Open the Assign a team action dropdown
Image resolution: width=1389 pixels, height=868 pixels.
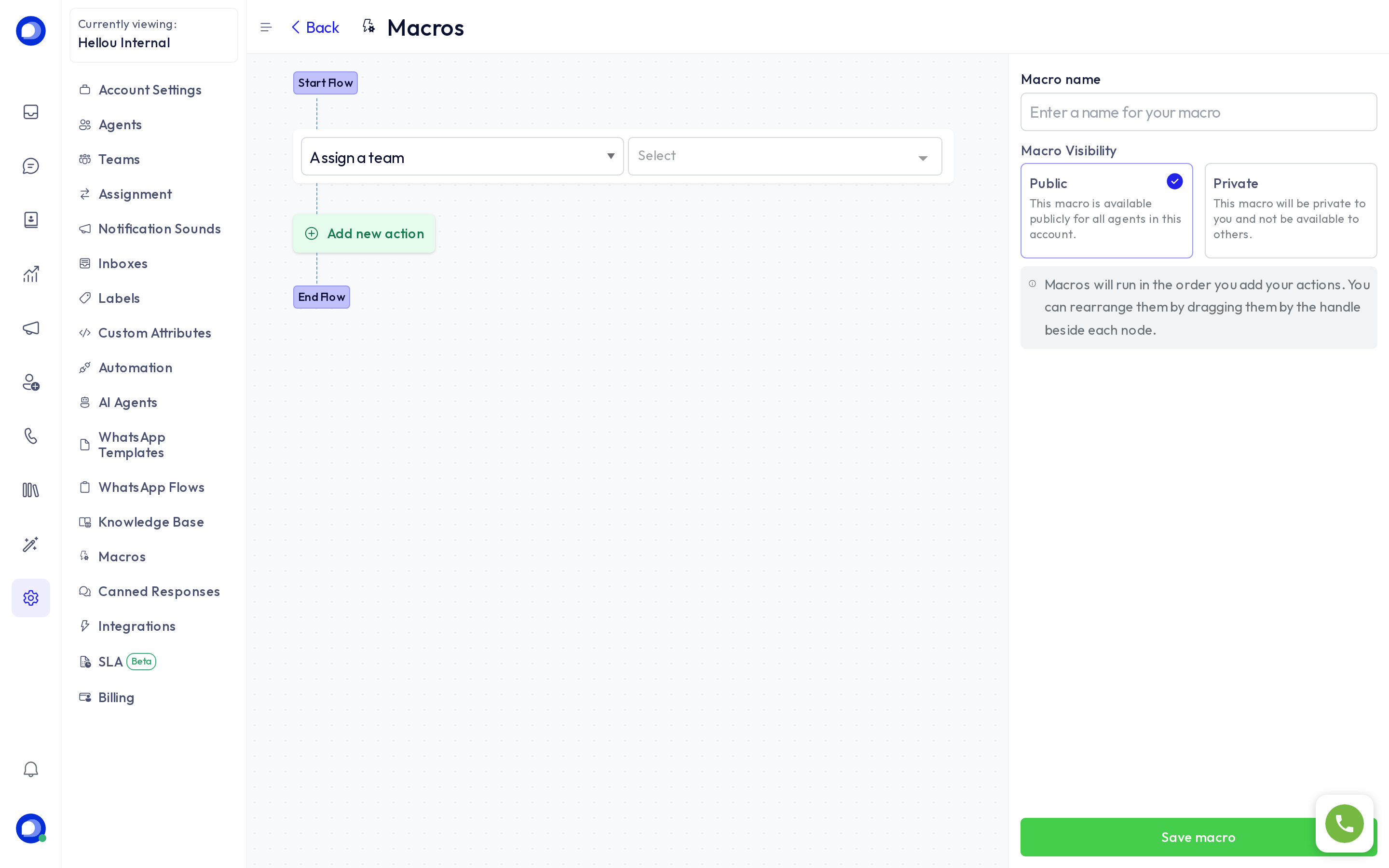[462, 156]
